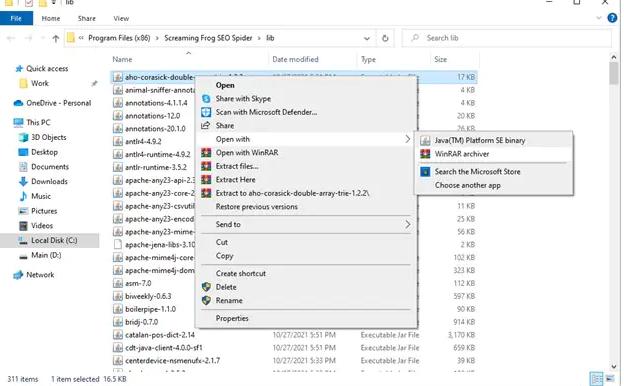624x386 pixels.
Task: Click the WinRAR icon beside Extract files...
Action: [206, 166]
